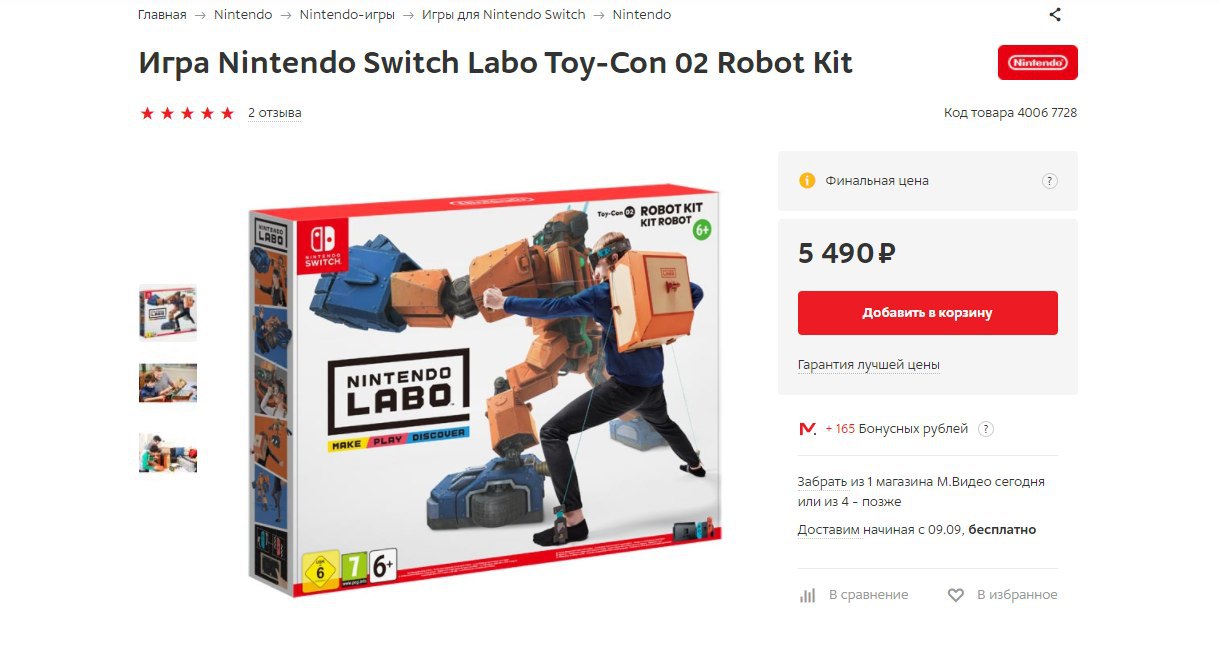Open Игры для Nintendo Switch breadcrumb
The image size is (1219, 671).
(x=503, y=15)
